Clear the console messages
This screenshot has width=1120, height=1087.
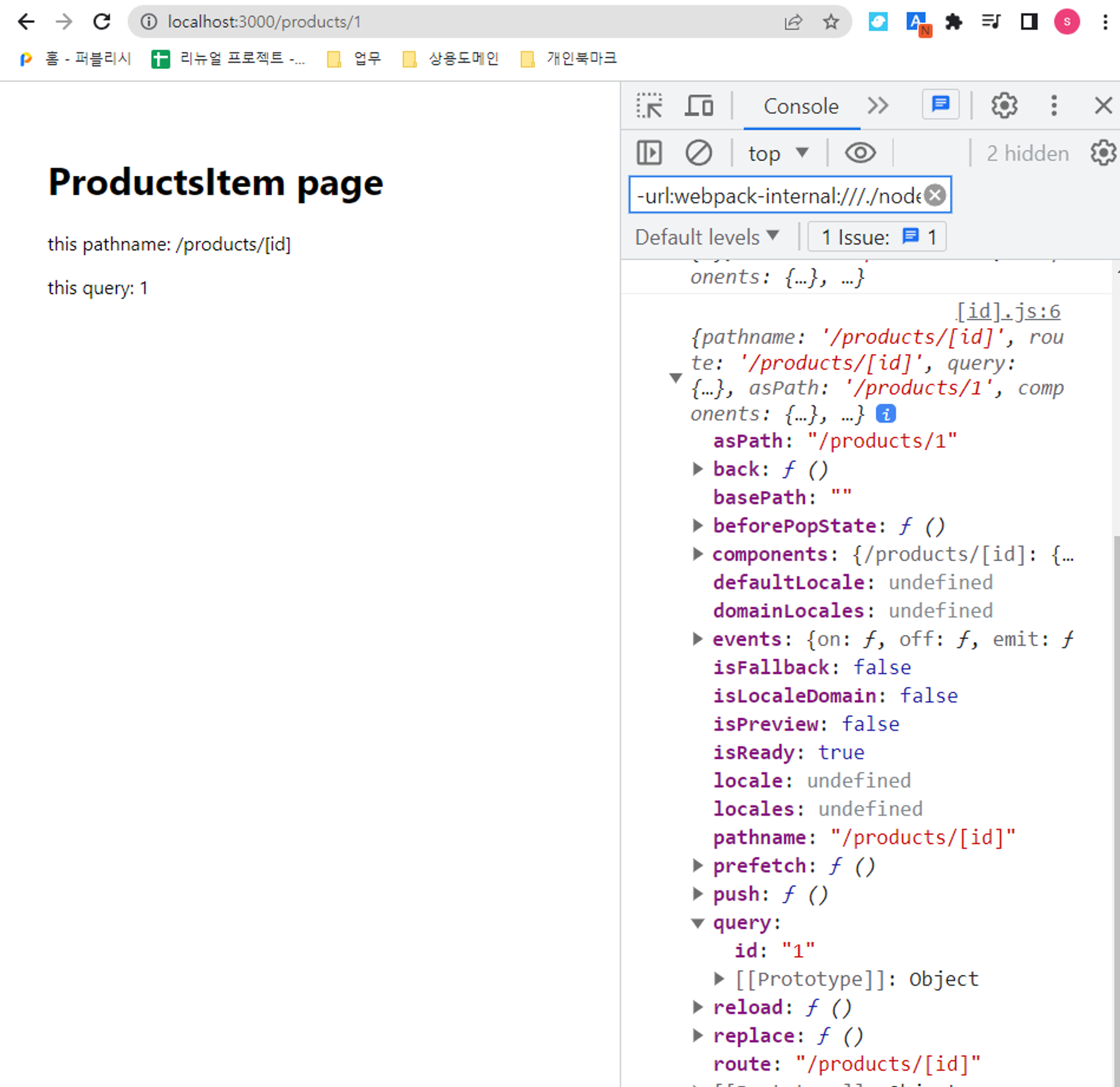[698, 152]
